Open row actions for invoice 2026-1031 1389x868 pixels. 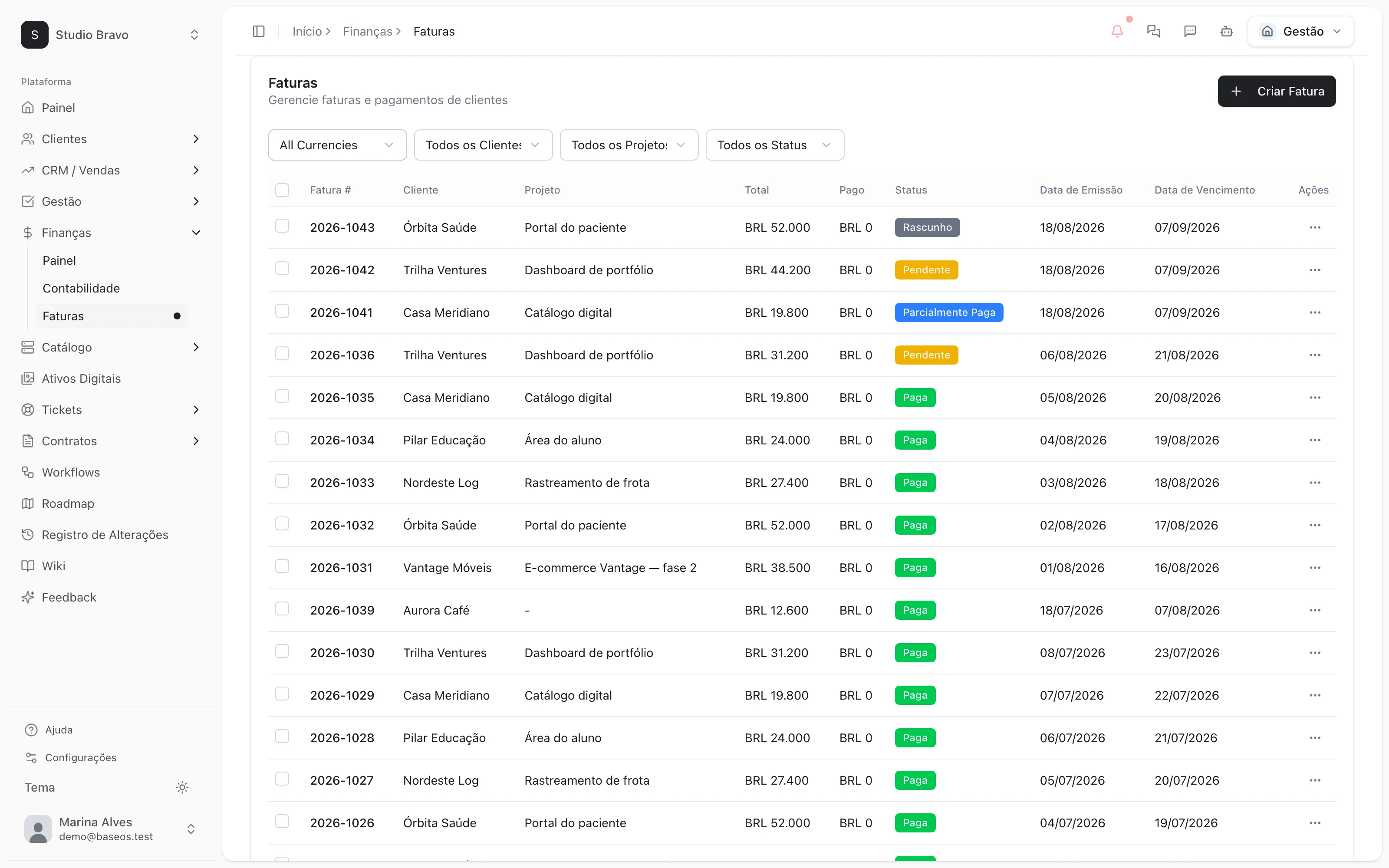pyautogui.click(x=1315, y=568)
